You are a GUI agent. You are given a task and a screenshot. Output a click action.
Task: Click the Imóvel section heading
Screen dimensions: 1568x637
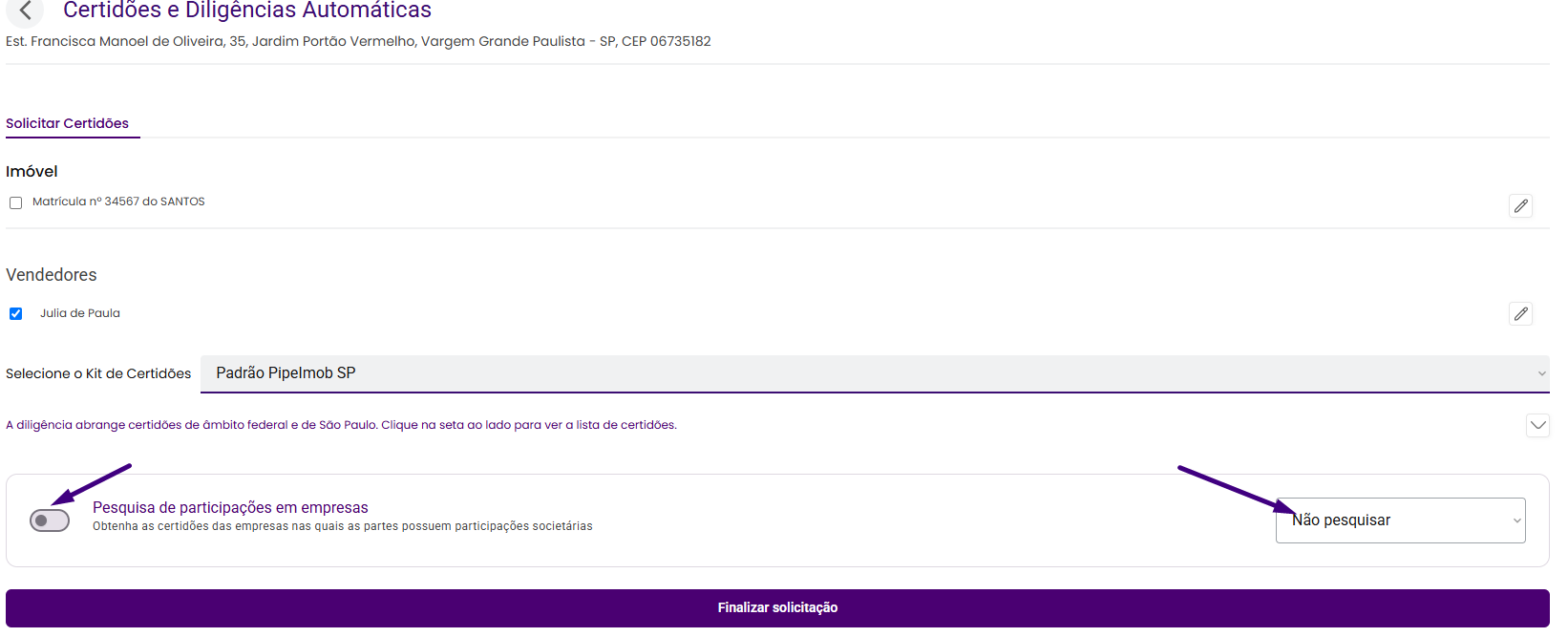click(32, 172)
